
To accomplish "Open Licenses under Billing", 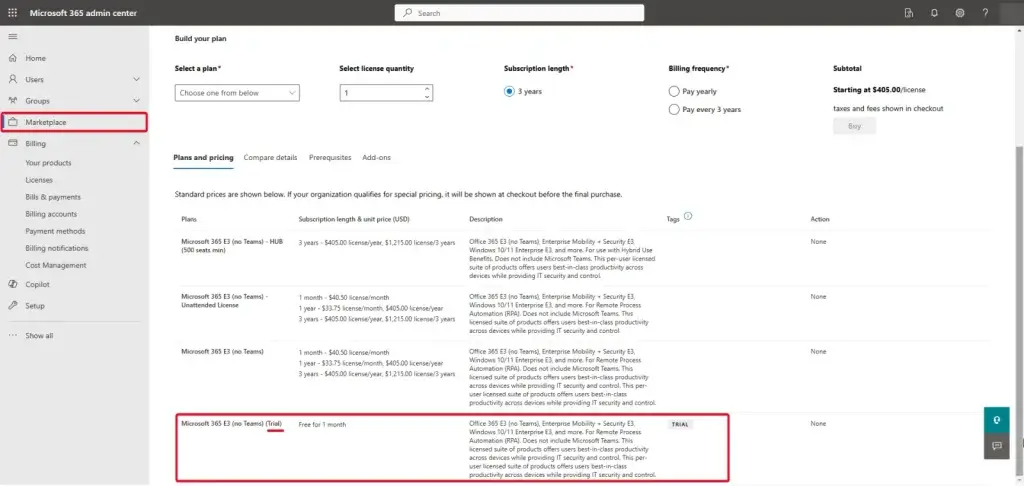I will [39, 180].
